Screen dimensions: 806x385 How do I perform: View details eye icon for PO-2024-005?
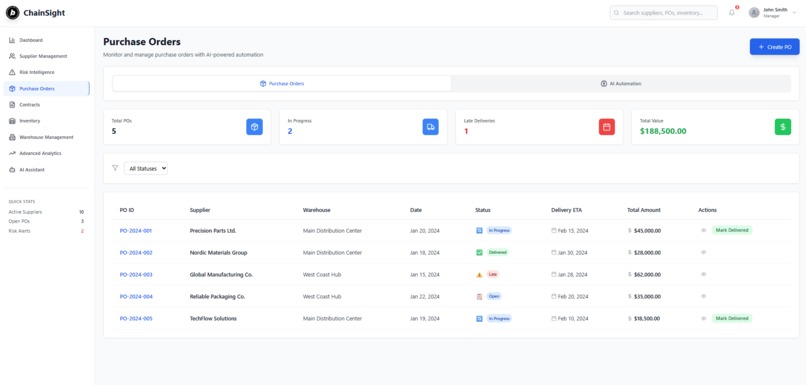coord(704,319)
